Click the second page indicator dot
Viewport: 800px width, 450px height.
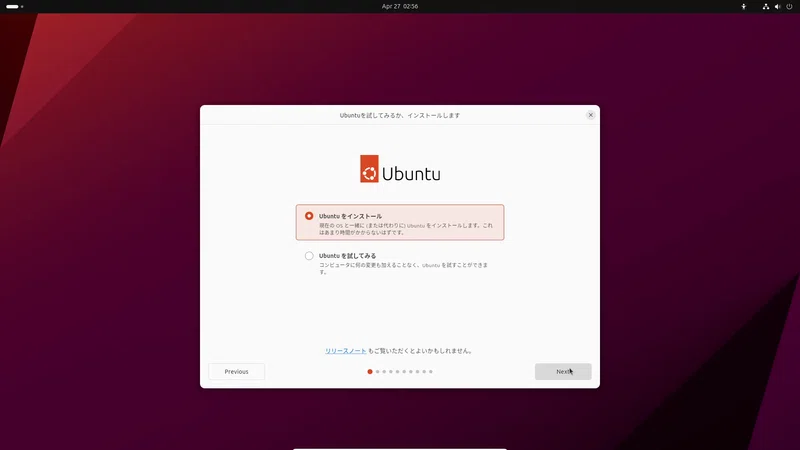(x=378, y=371)
